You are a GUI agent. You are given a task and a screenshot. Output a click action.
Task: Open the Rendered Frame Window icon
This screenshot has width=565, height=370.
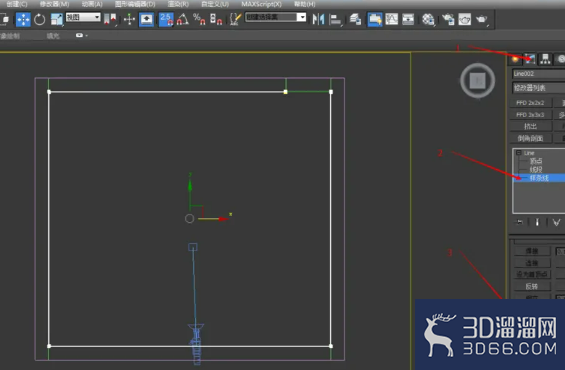(x=464, y=19)
